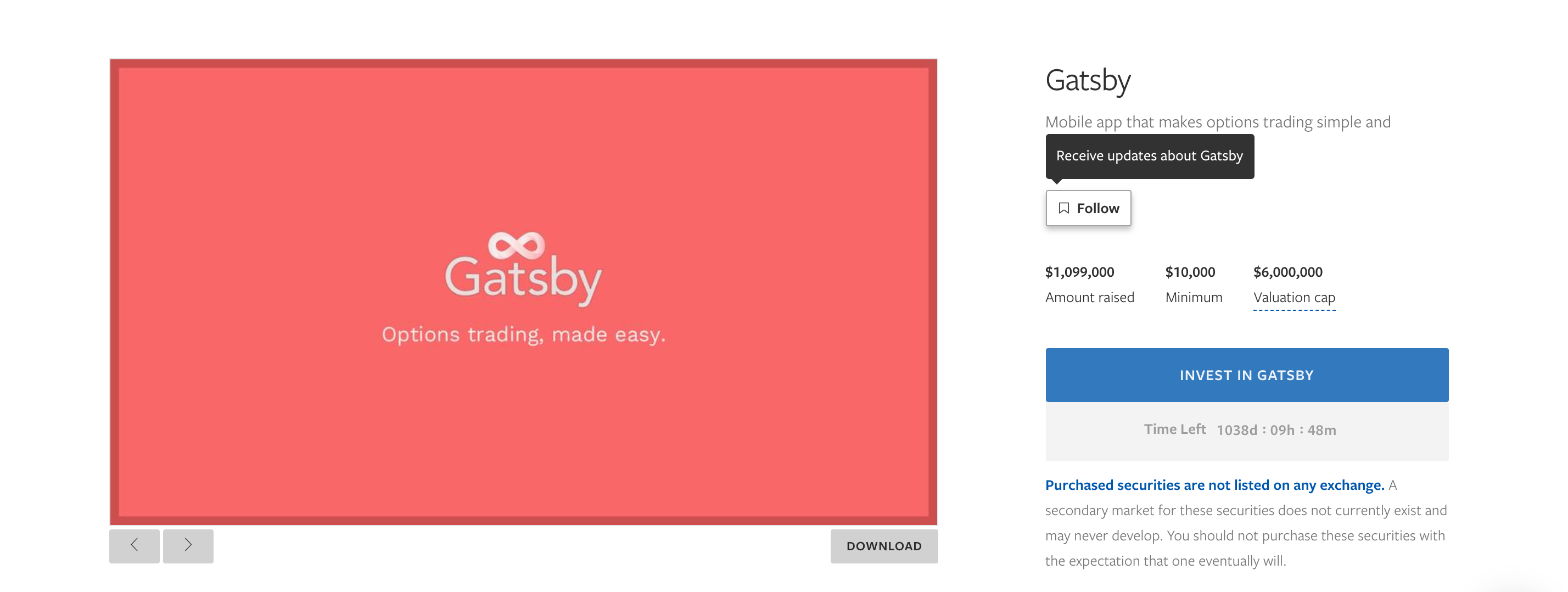Click the mobile app description text
Screen dimensions: 1568x592
1218,122
